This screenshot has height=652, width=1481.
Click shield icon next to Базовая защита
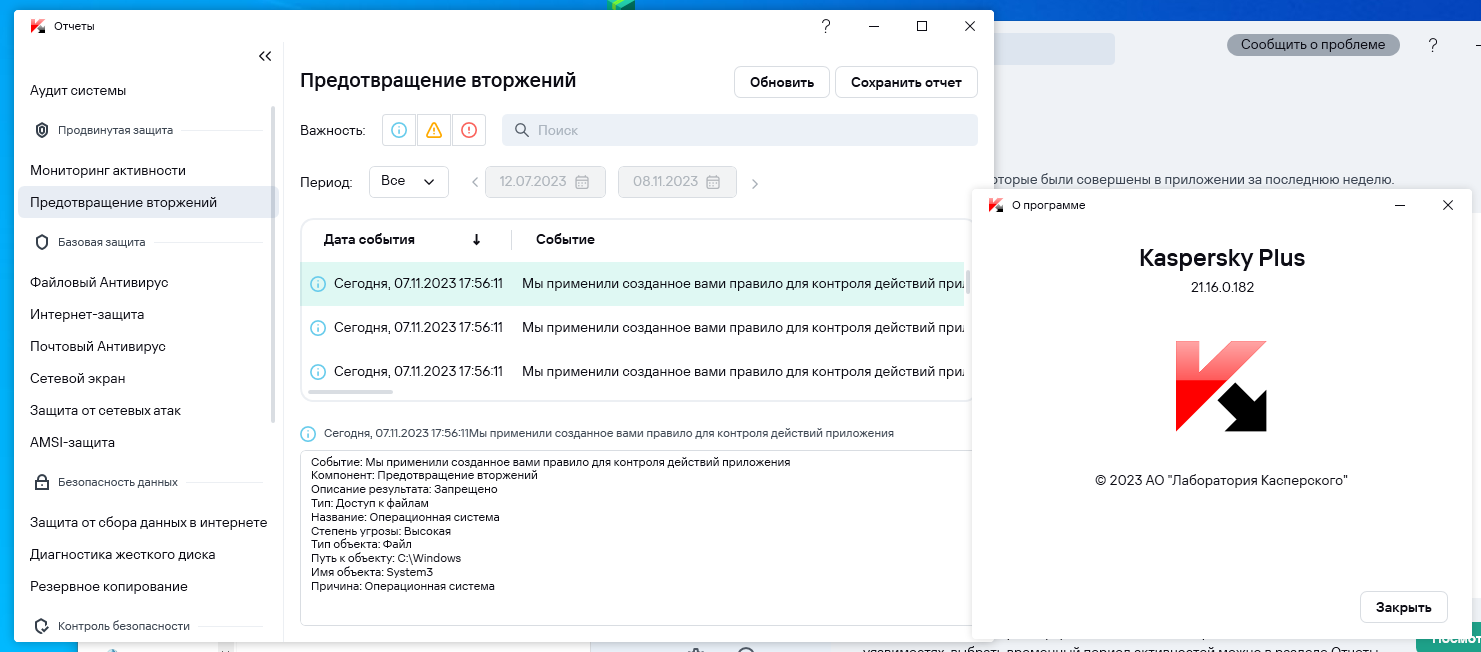pyautogui.click(x=42, y=242)
